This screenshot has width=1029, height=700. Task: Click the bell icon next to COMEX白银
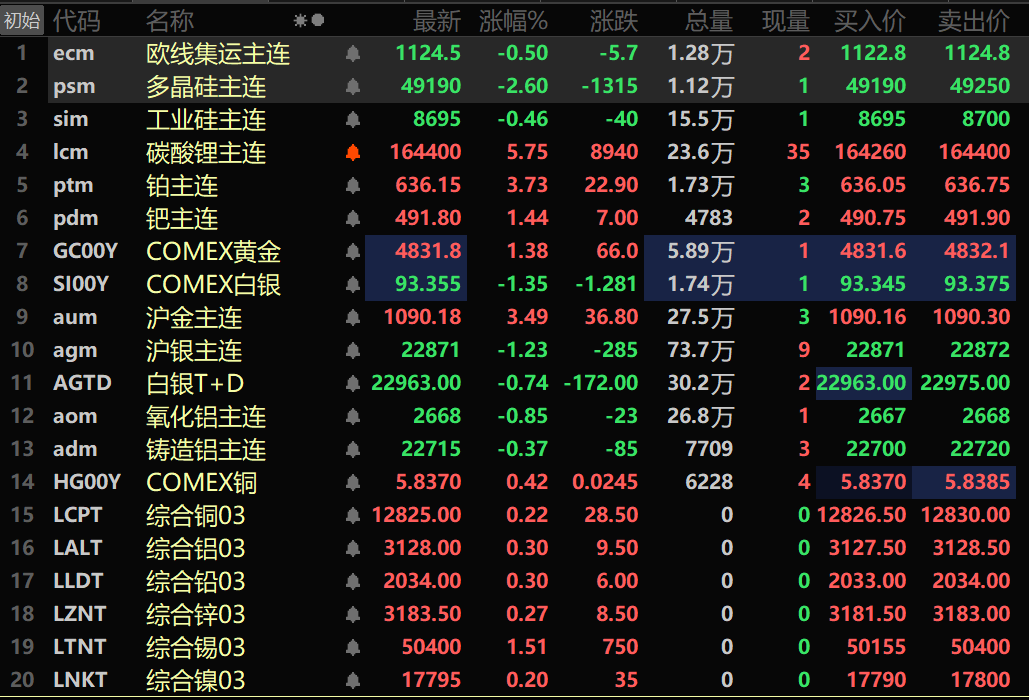352,285
